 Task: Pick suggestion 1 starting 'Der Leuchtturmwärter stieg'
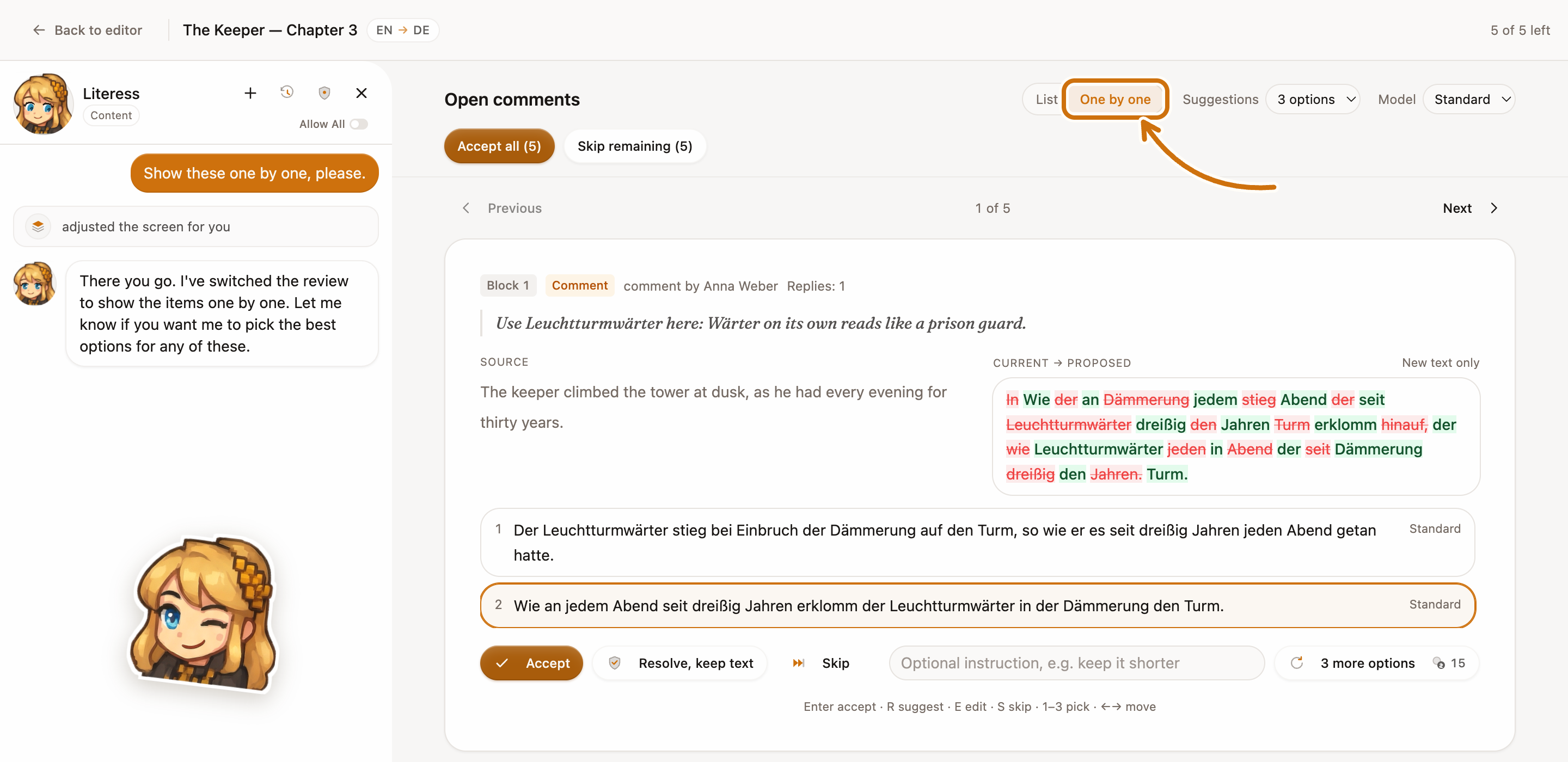[977, 542]
